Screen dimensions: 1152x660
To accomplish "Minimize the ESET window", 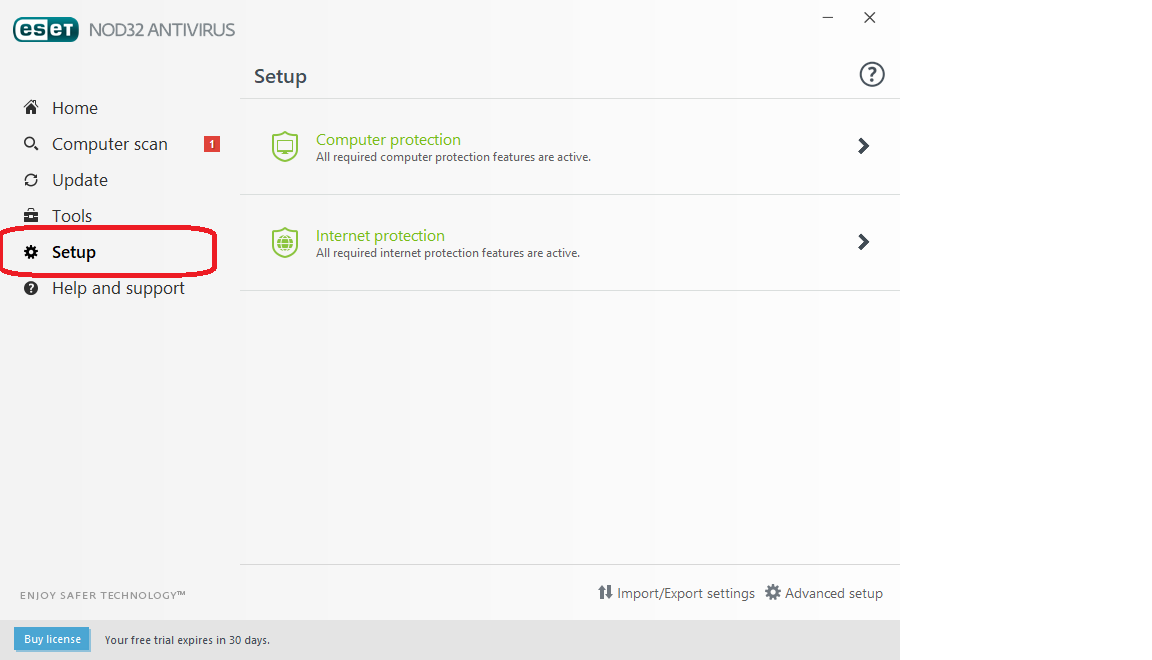I will (x=828, y=18).
